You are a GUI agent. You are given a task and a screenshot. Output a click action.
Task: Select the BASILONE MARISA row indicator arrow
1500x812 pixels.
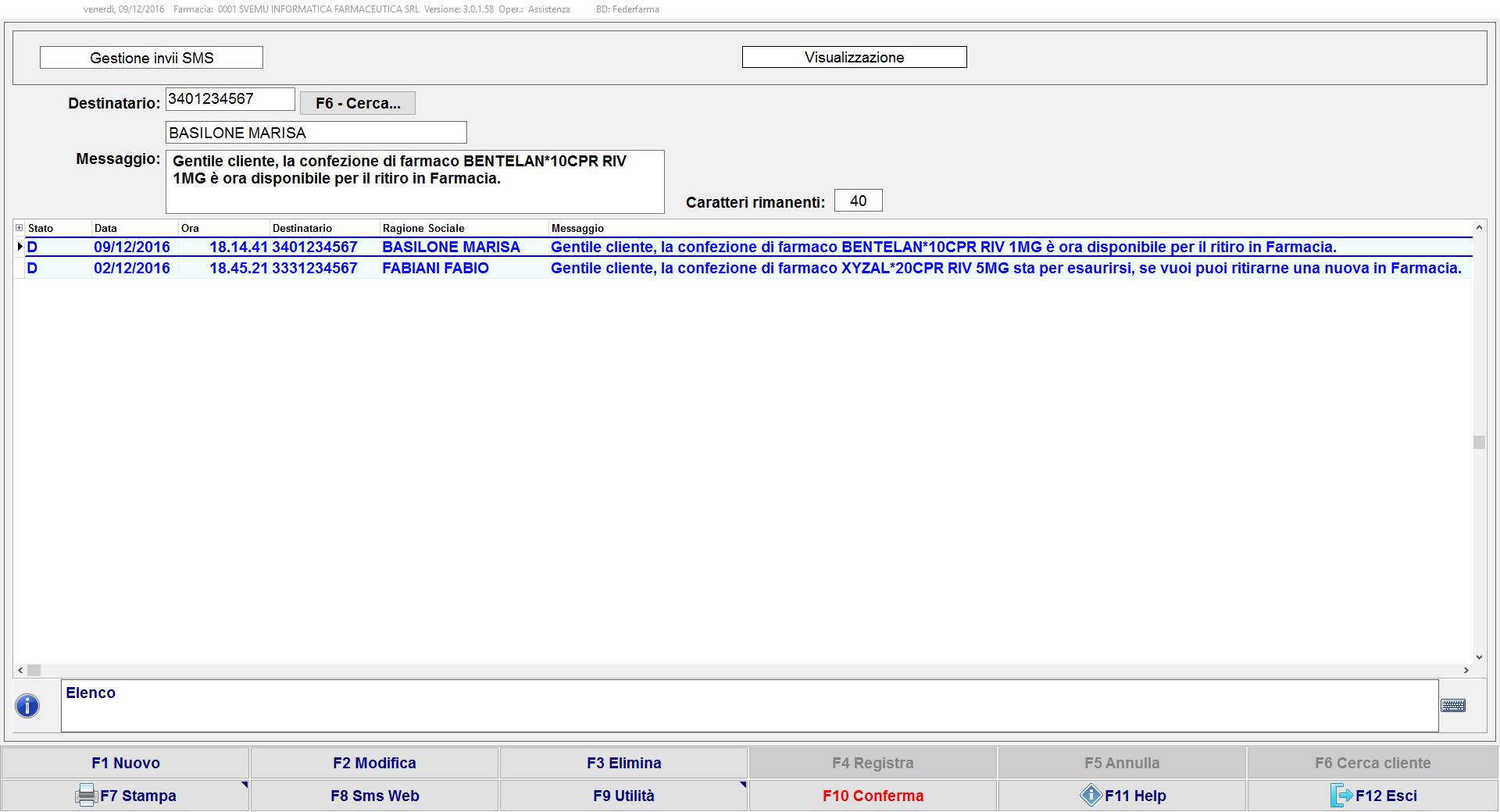20,247
